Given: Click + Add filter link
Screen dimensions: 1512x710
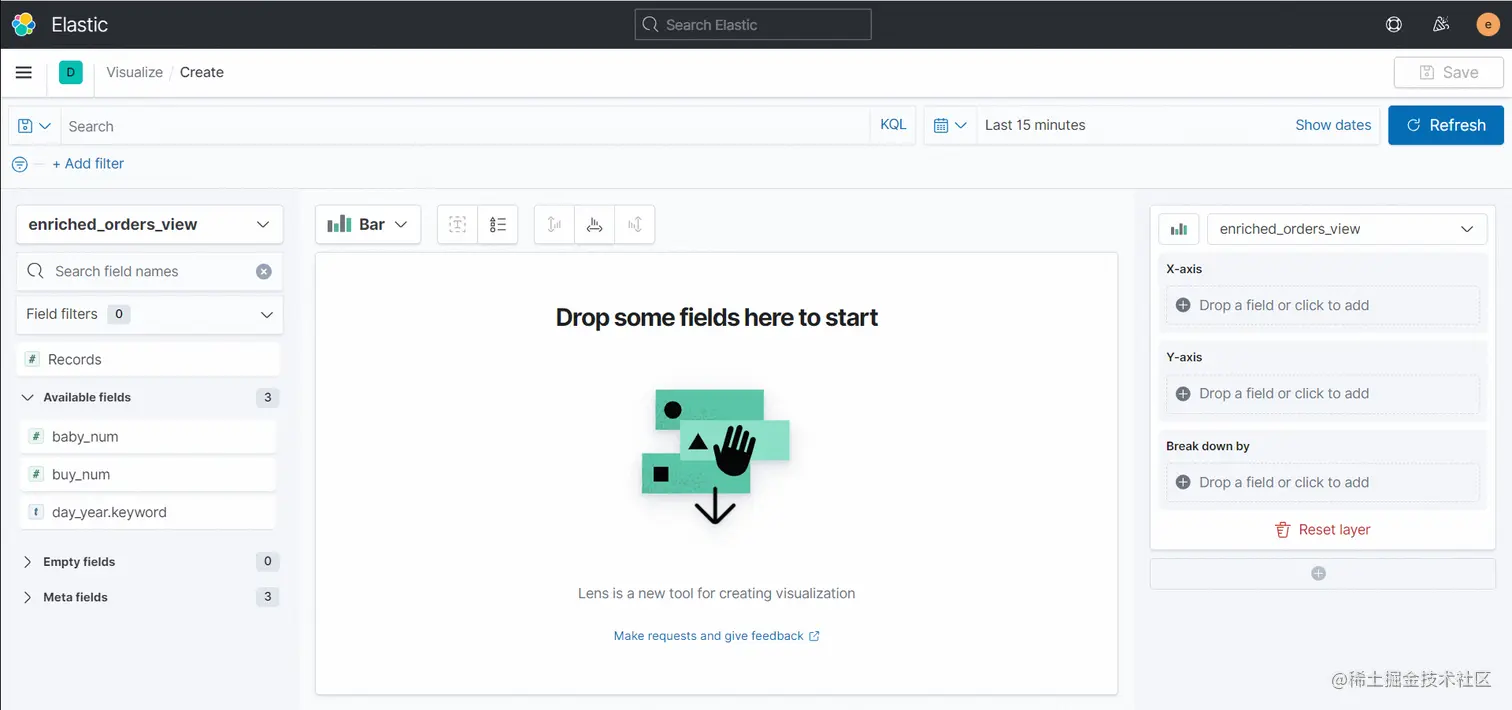Looking at the screenshot, I should click(88, 164).
